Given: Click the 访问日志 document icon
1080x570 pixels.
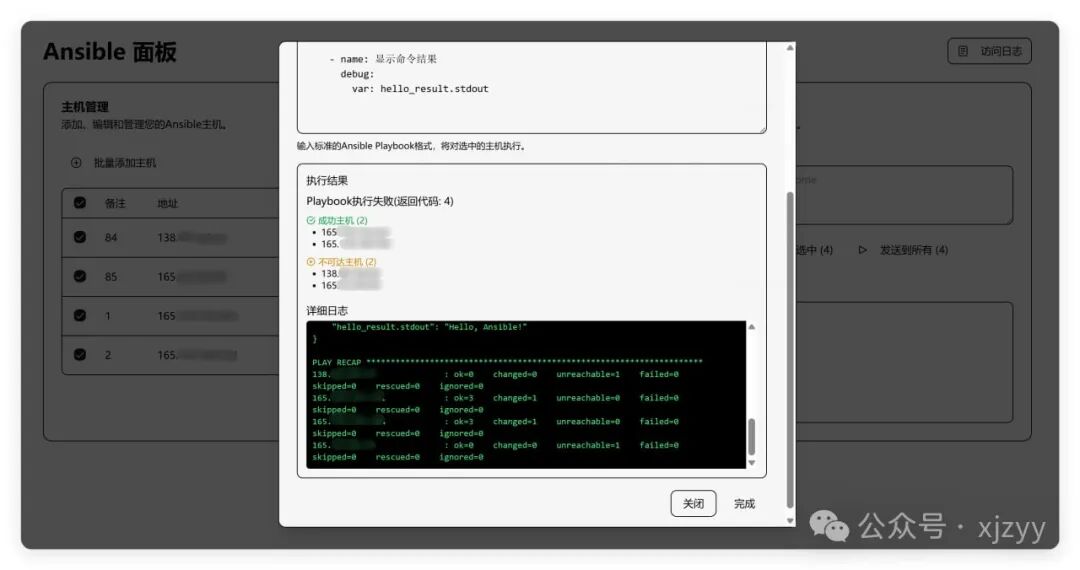Looking at the screenshot, I should pos(963,51).
